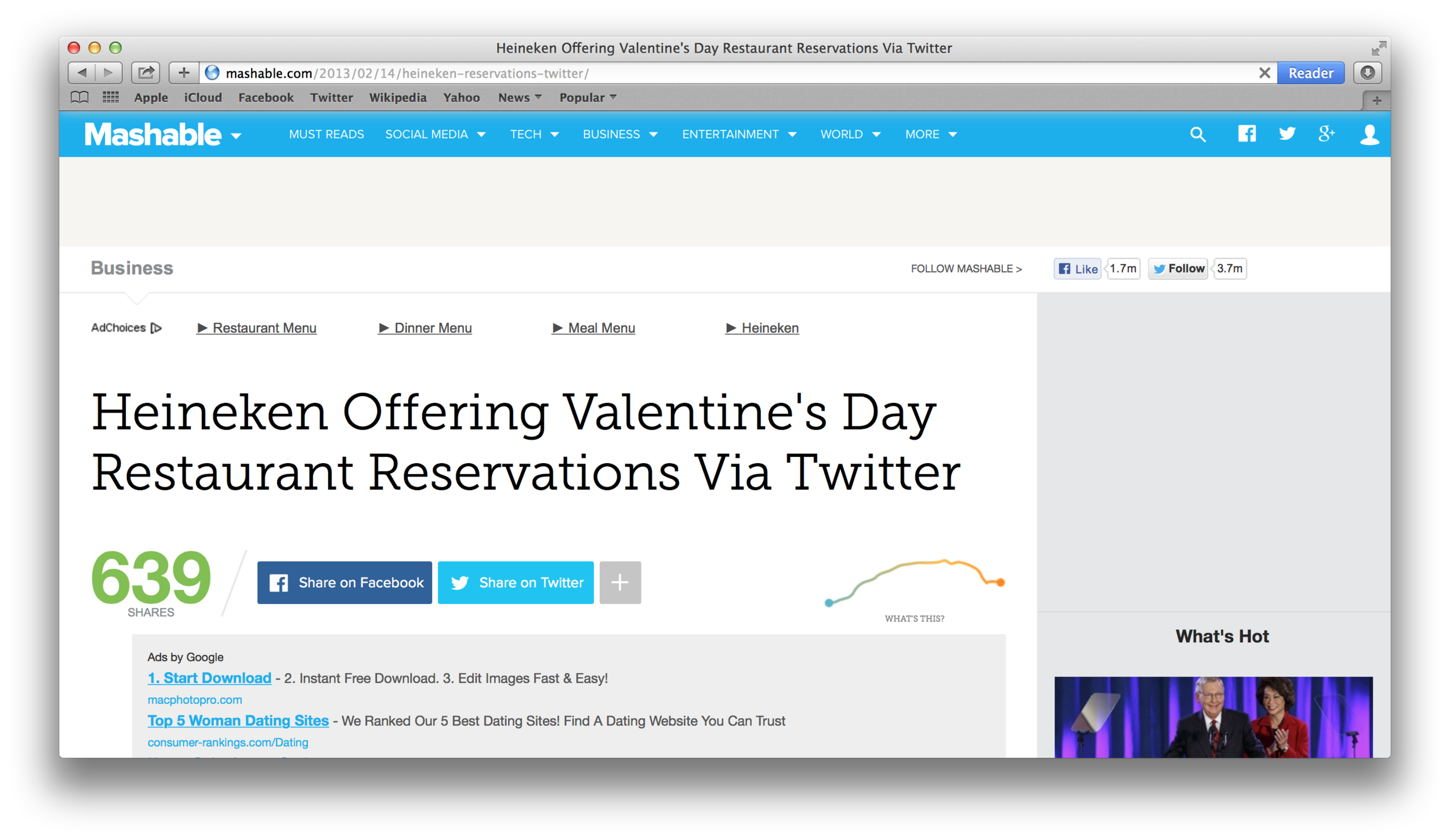Click the 3.7m Twitter follower count
The height and width of the screenshot is (840, 1450).
(x=1230, y=268)
